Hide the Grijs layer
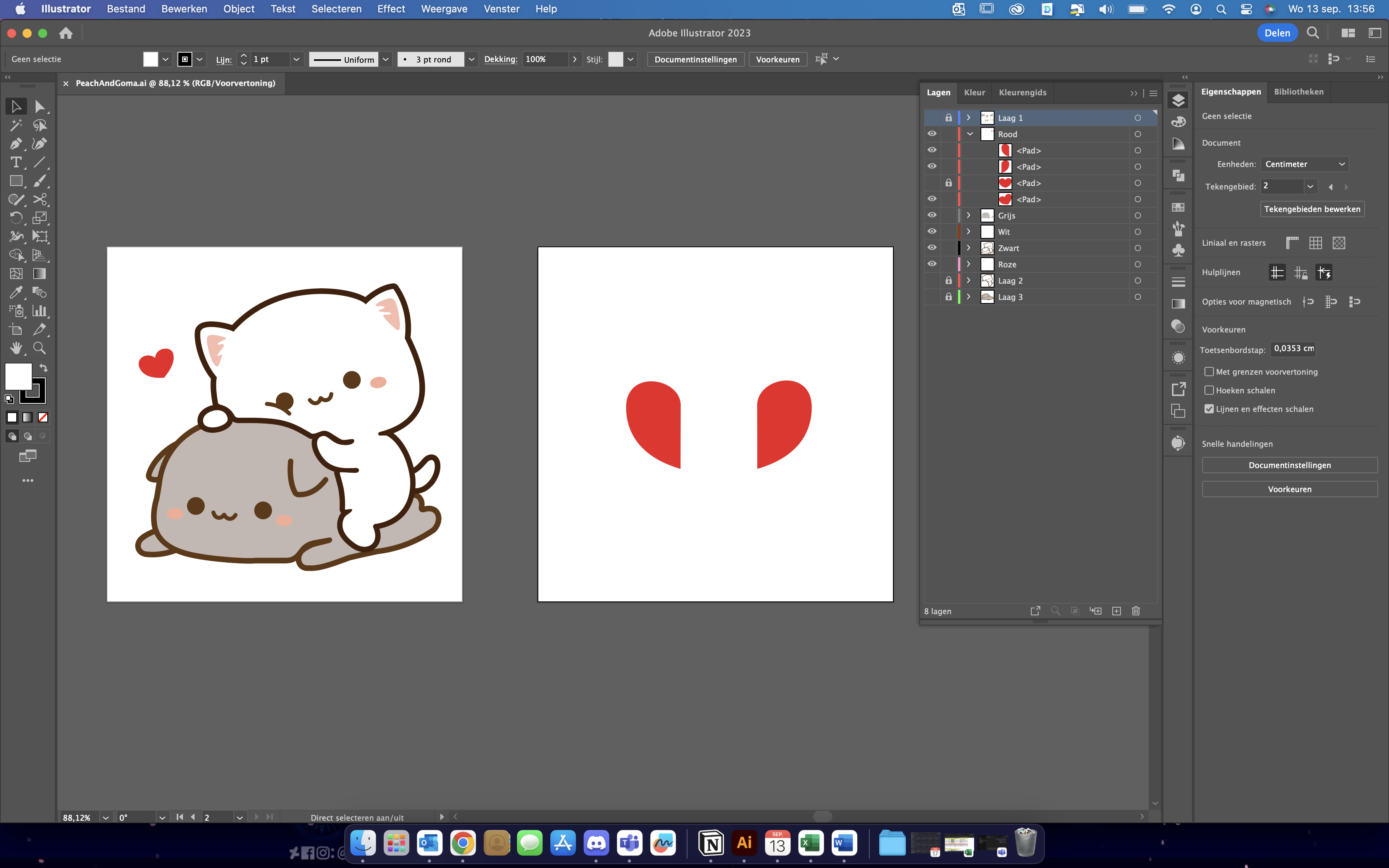Screen dimensions: 1389x868 pyautogui.click(x=932, y=215)
